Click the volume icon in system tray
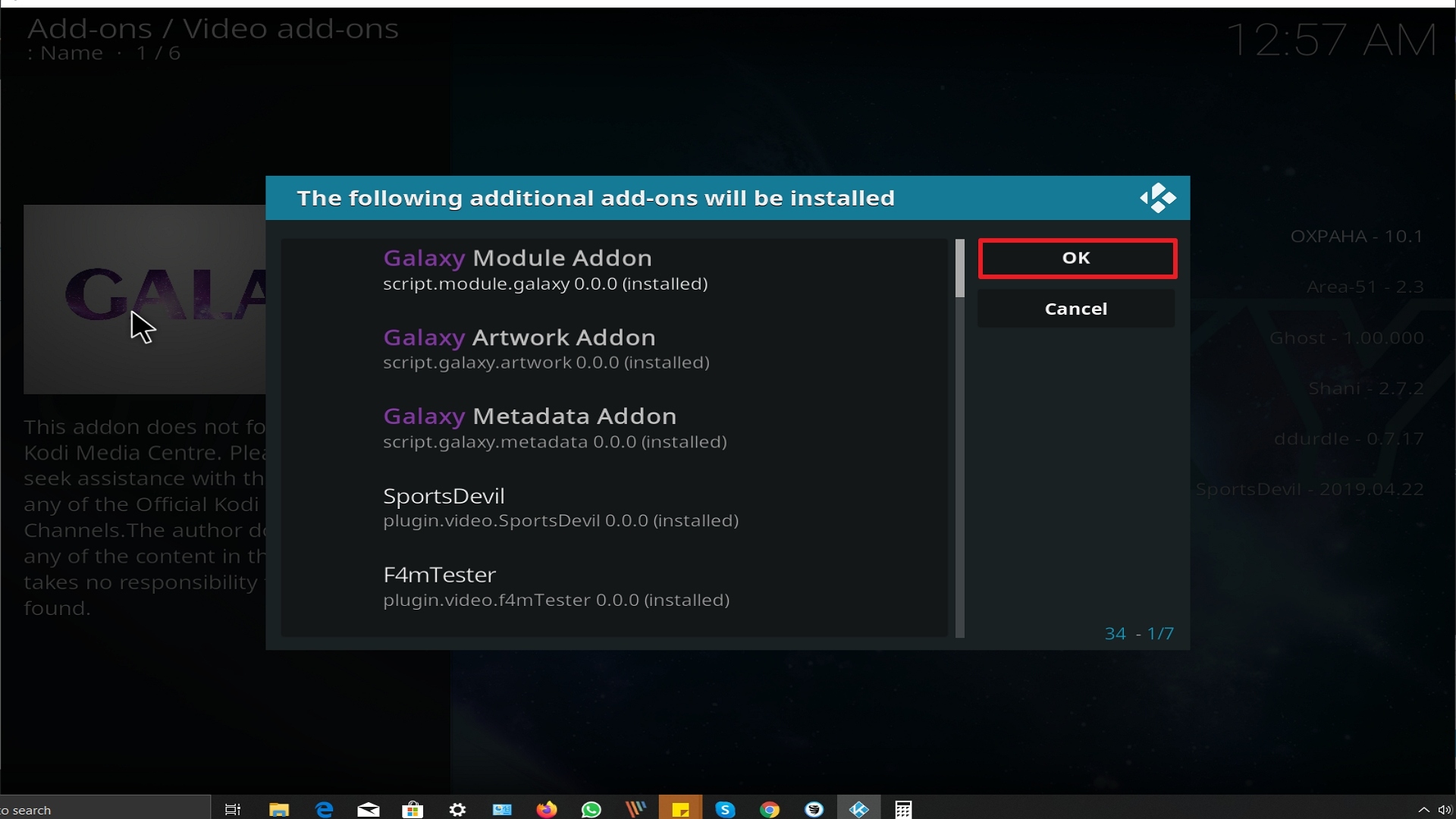Image resolution: width=1456 pixels, height=819 pixels. tap(1445, 809)
